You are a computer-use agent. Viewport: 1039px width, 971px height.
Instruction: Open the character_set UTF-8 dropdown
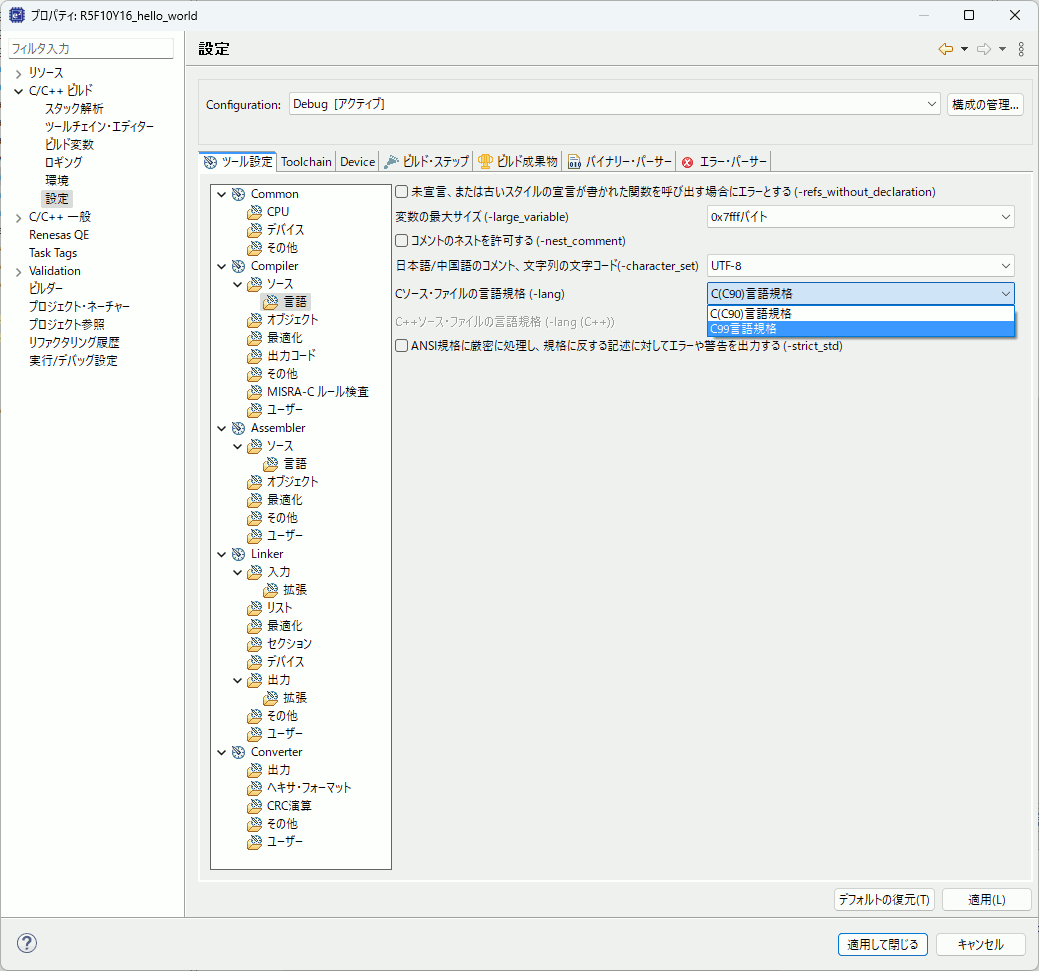pyautogui.click(x=860, y=266)
